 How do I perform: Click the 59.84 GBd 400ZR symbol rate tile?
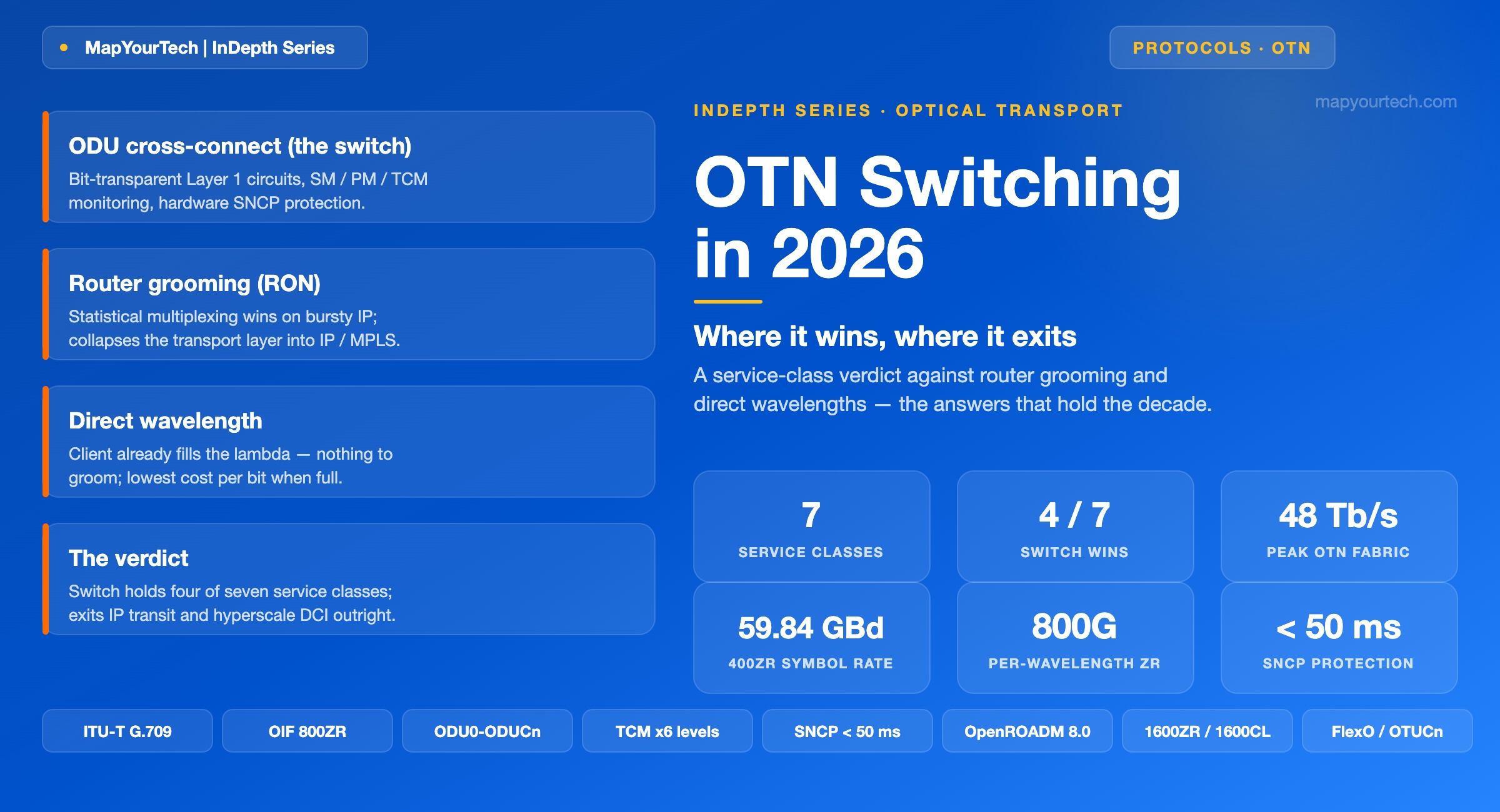[811, 638]
